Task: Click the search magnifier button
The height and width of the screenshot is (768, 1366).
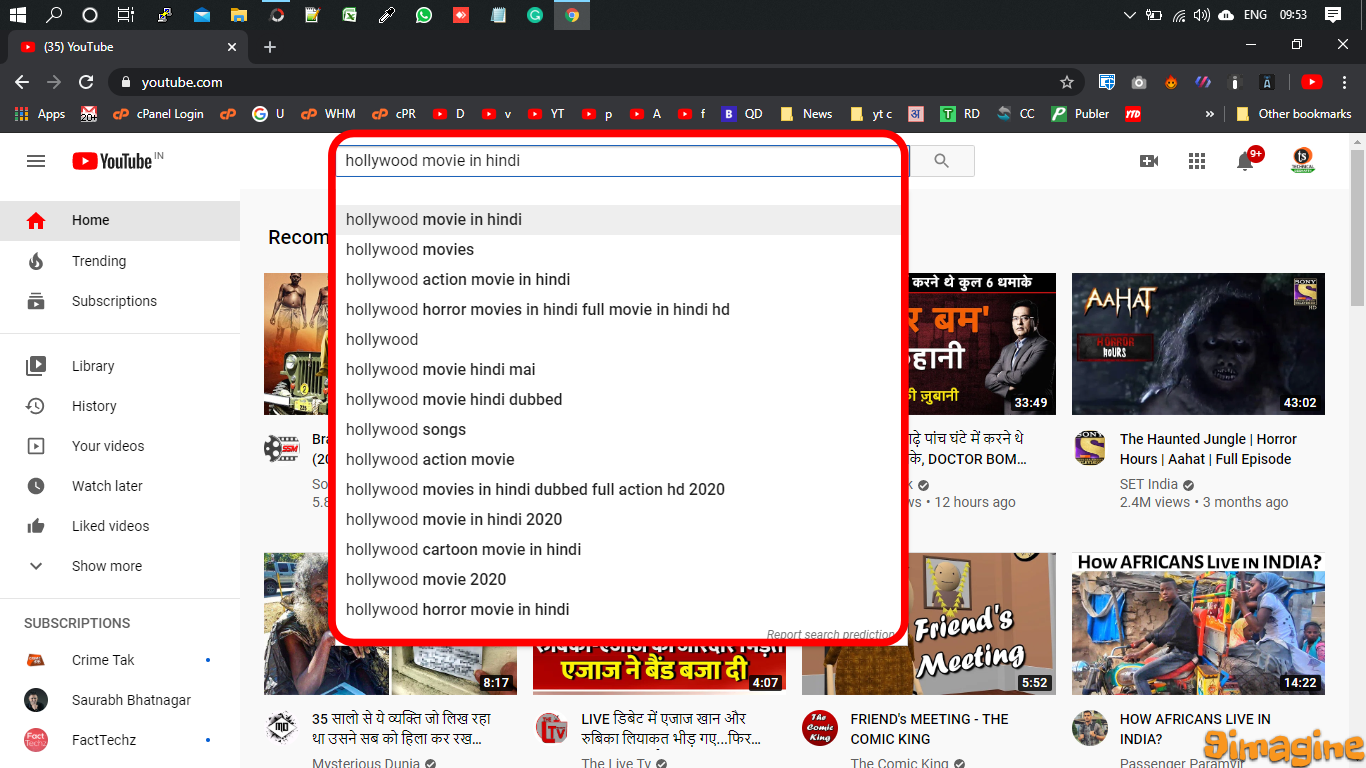Action: click(941, 161)
